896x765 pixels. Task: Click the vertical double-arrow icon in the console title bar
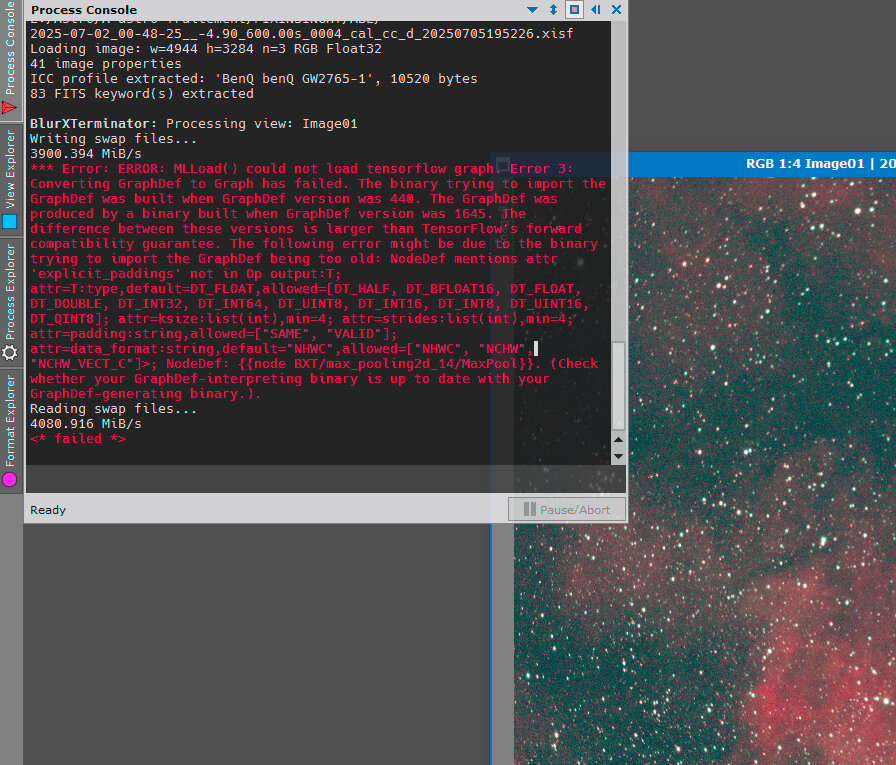pos(553,10)
